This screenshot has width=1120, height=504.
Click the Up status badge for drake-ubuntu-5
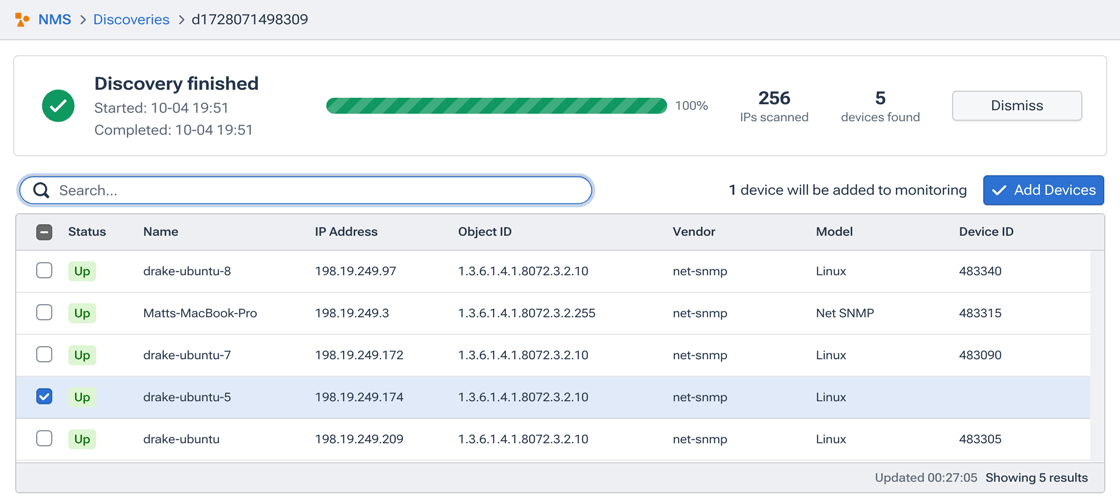82,397
